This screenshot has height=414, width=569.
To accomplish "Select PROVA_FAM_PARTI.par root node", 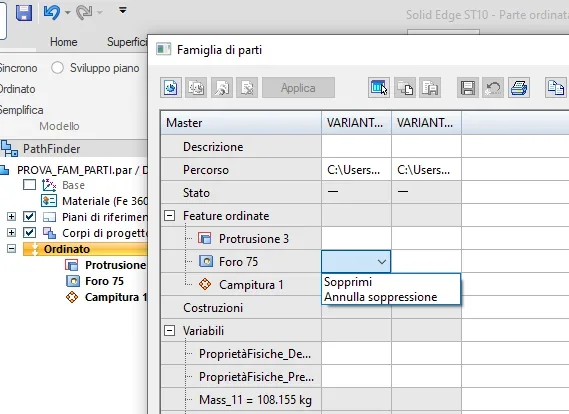I will click(82, 170).
